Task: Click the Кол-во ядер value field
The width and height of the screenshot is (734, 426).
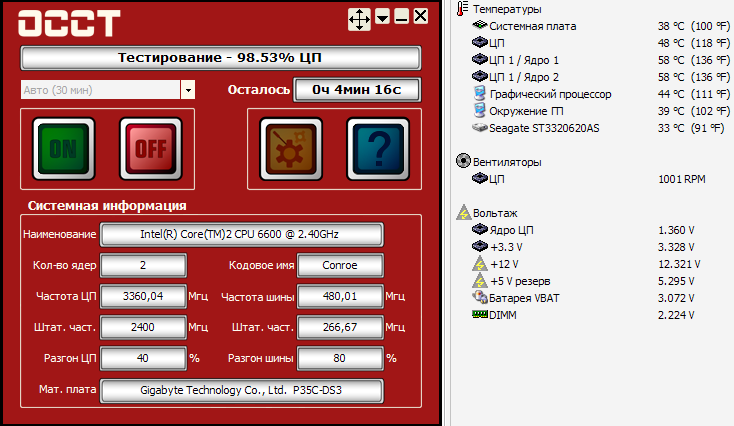Action: (143, 265)
